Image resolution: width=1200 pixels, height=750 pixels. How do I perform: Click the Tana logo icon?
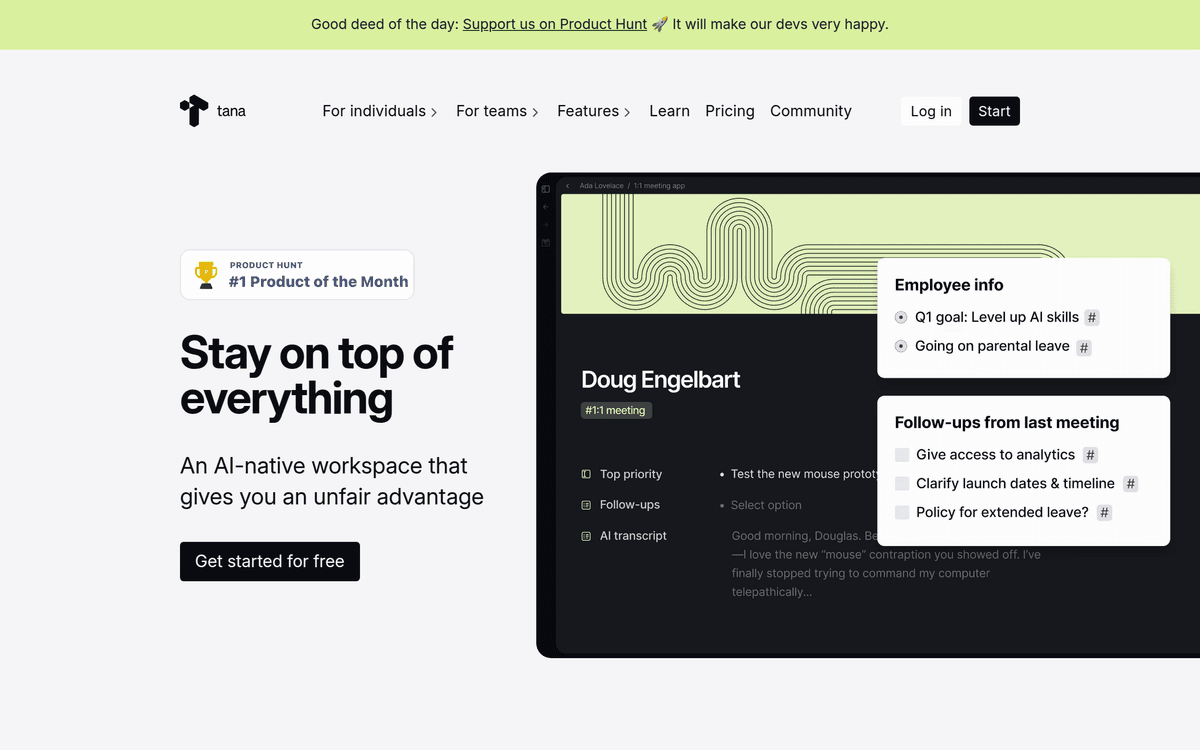[x=194, y=111]
